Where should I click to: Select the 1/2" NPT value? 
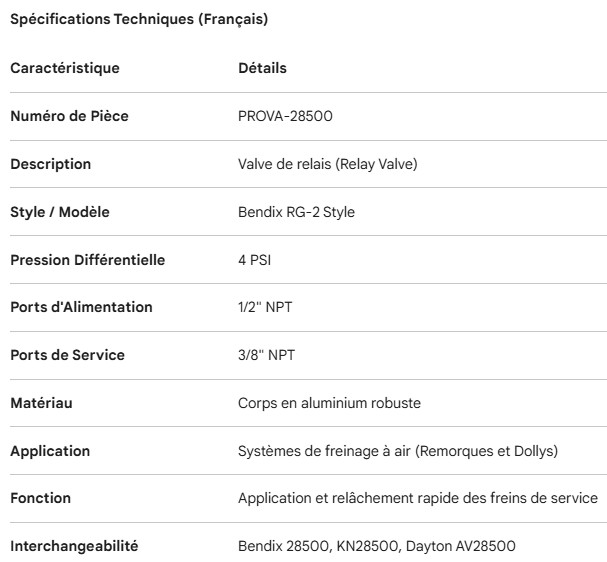265,307
